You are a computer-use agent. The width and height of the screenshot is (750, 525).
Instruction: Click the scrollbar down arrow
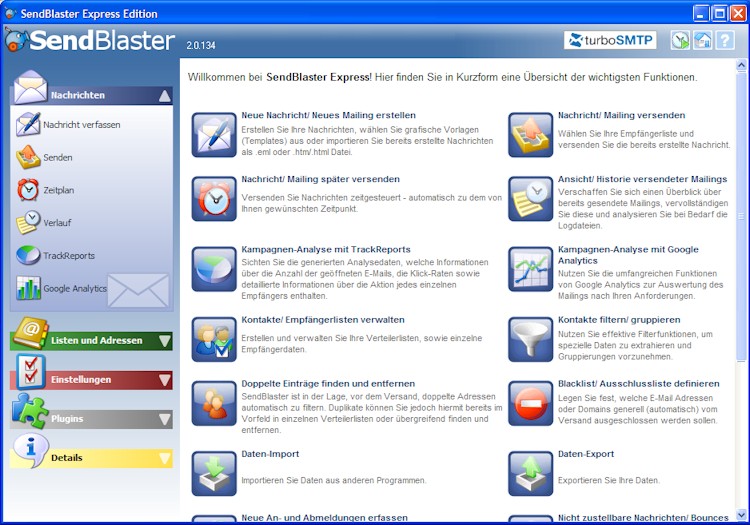[741, 515]
